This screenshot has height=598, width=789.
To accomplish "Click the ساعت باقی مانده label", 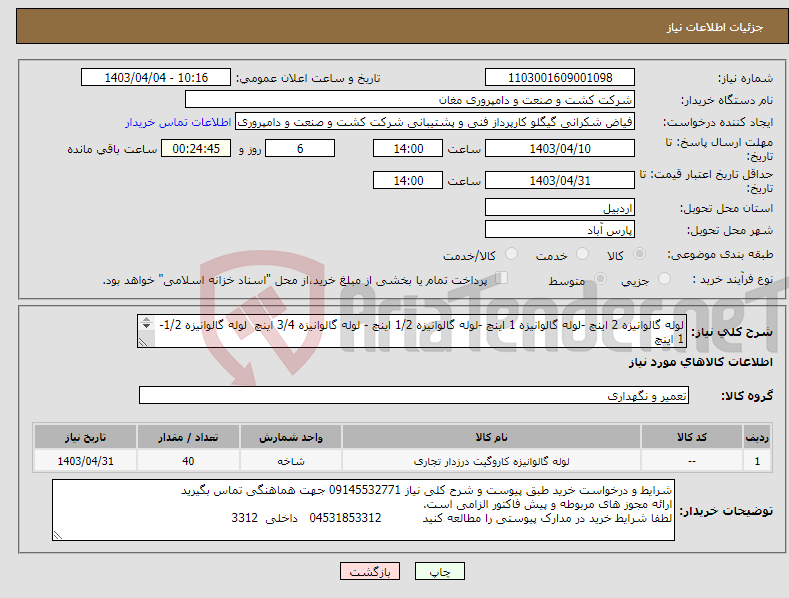I will tap(112, 149).
